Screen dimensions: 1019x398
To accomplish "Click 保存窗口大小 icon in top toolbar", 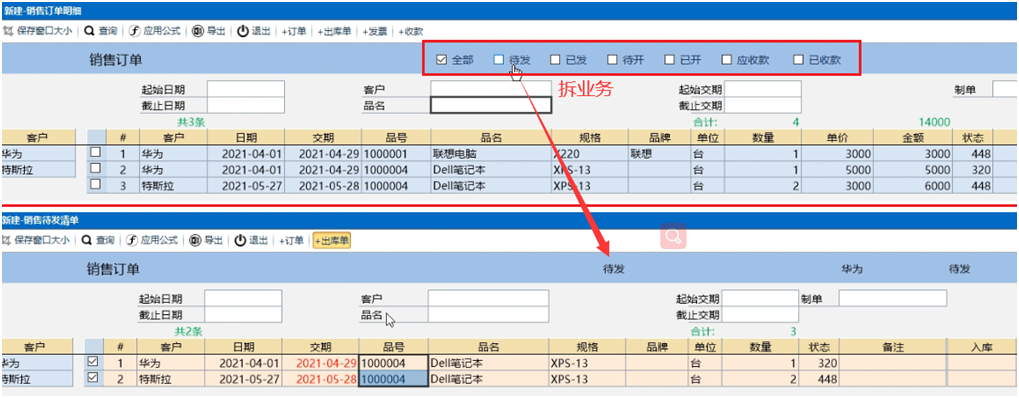I will [x=8, y=31].
